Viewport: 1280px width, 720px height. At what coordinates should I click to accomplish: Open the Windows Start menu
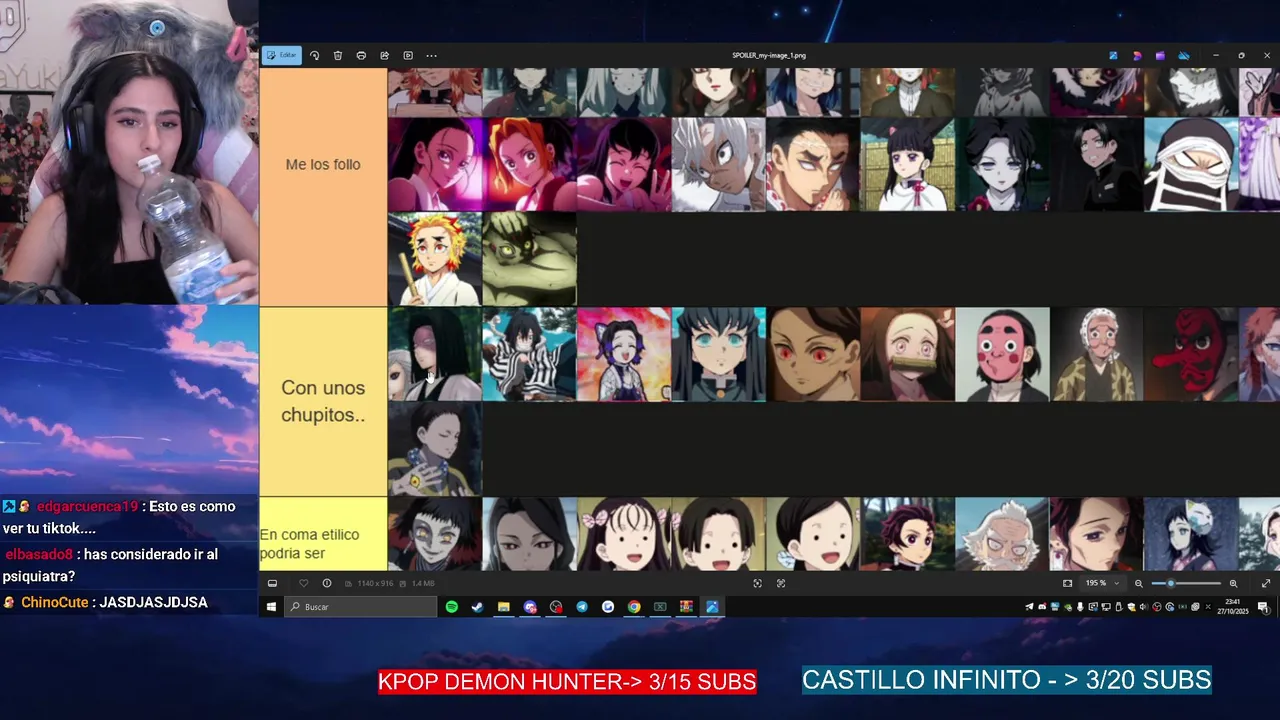pos(271,607)
